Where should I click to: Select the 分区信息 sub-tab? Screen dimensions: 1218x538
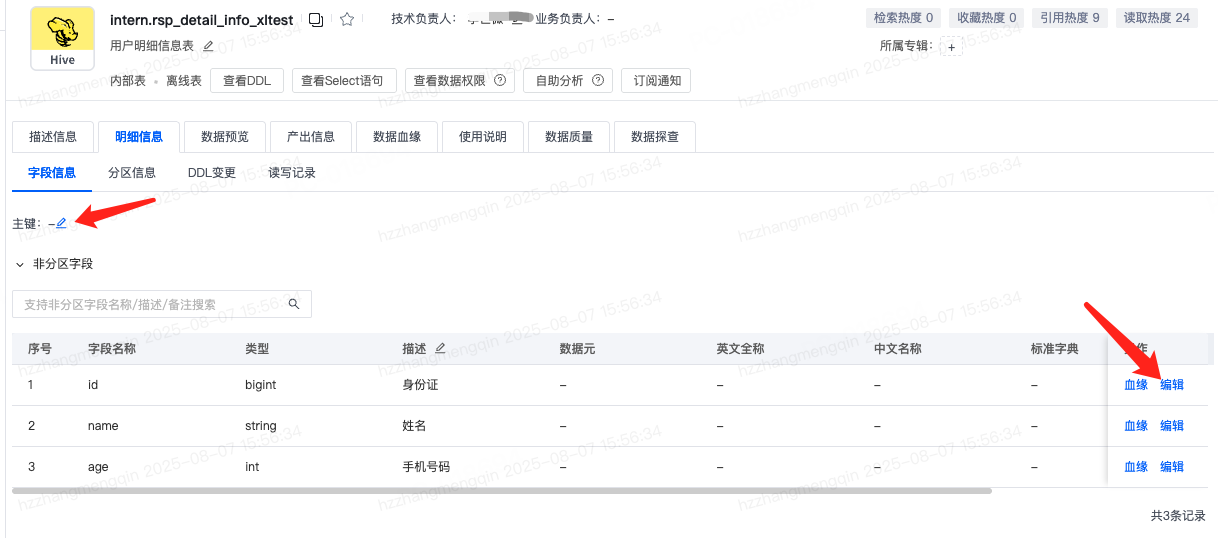pyautogui.click(x=132, y=173)
